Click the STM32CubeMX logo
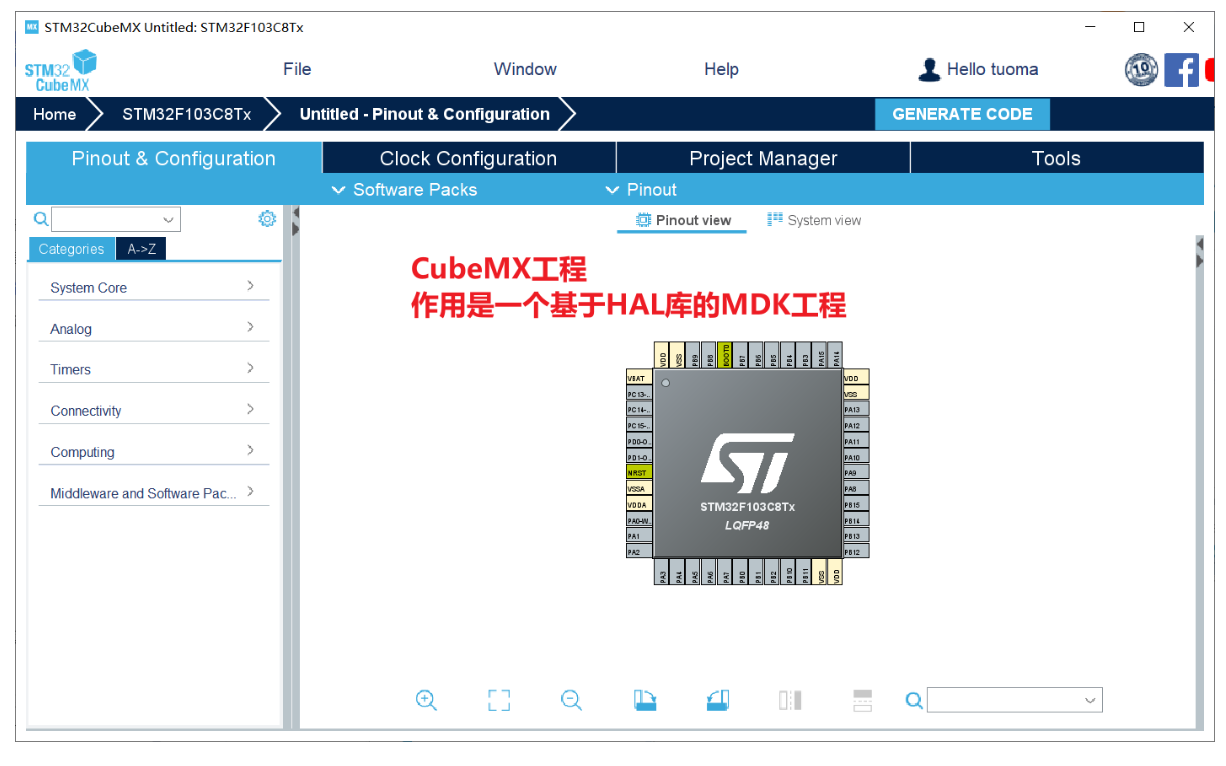The image size is (1226, 766). coord(61,70)
